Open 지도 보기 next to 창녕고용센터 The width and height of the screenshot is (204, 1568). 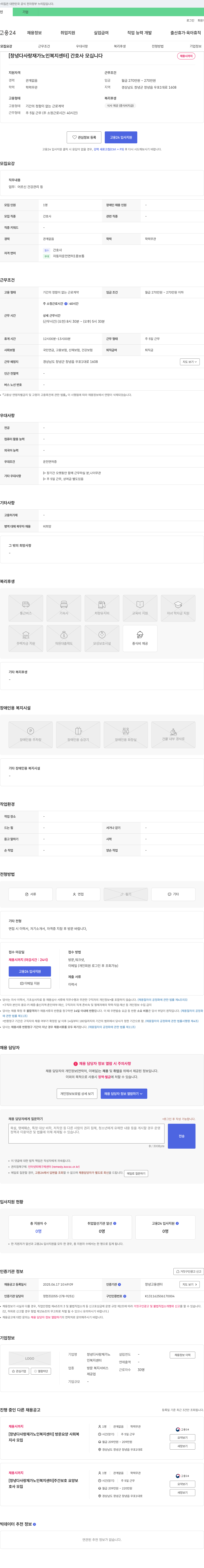[x=189, y=1284]
